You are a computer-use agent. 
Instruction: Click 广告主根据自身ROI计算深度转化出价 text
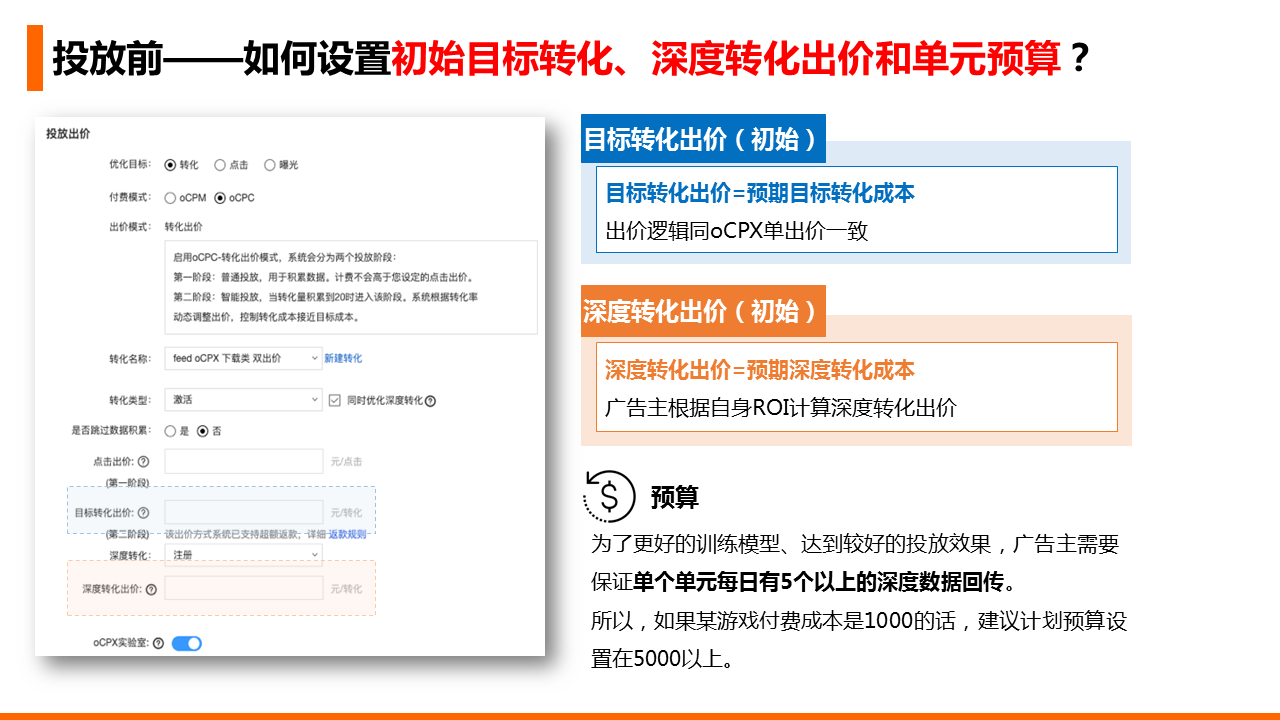pyautogui.click(x=781, y=408)
